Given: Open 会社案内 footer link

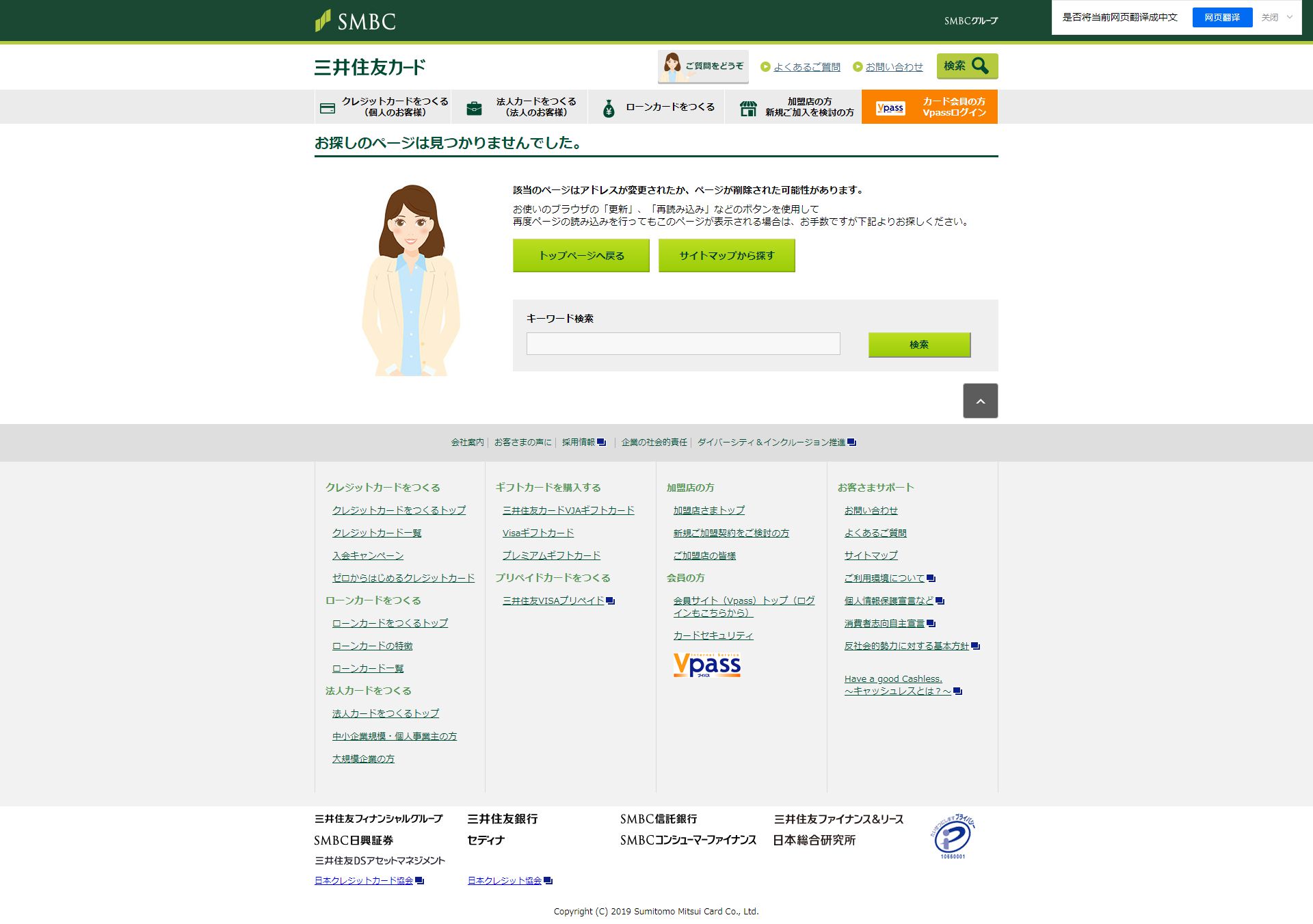Looking at the screenshot, I should (467, 443).
